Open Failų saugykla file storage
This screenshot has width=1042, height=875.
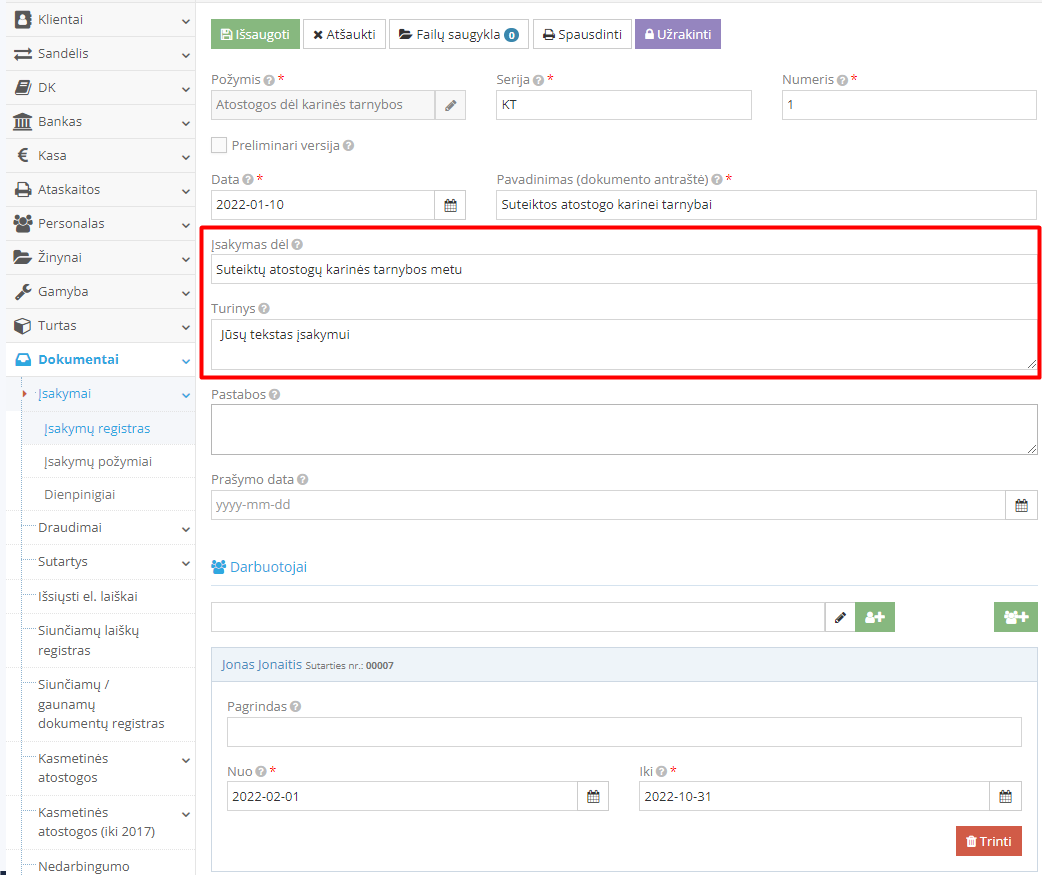(458, 34)
